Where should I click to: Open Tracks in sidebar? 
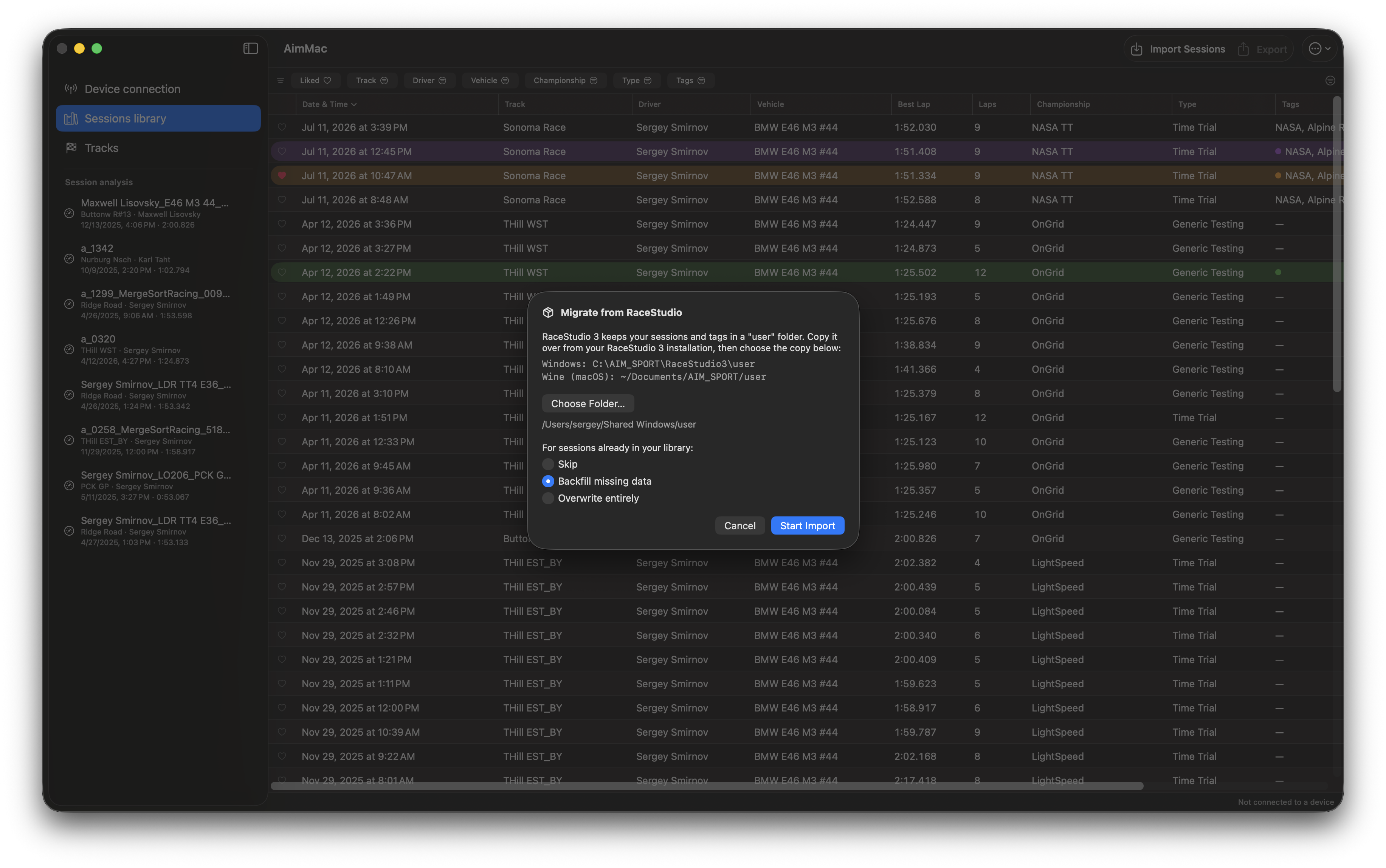(x=158, y=147)
